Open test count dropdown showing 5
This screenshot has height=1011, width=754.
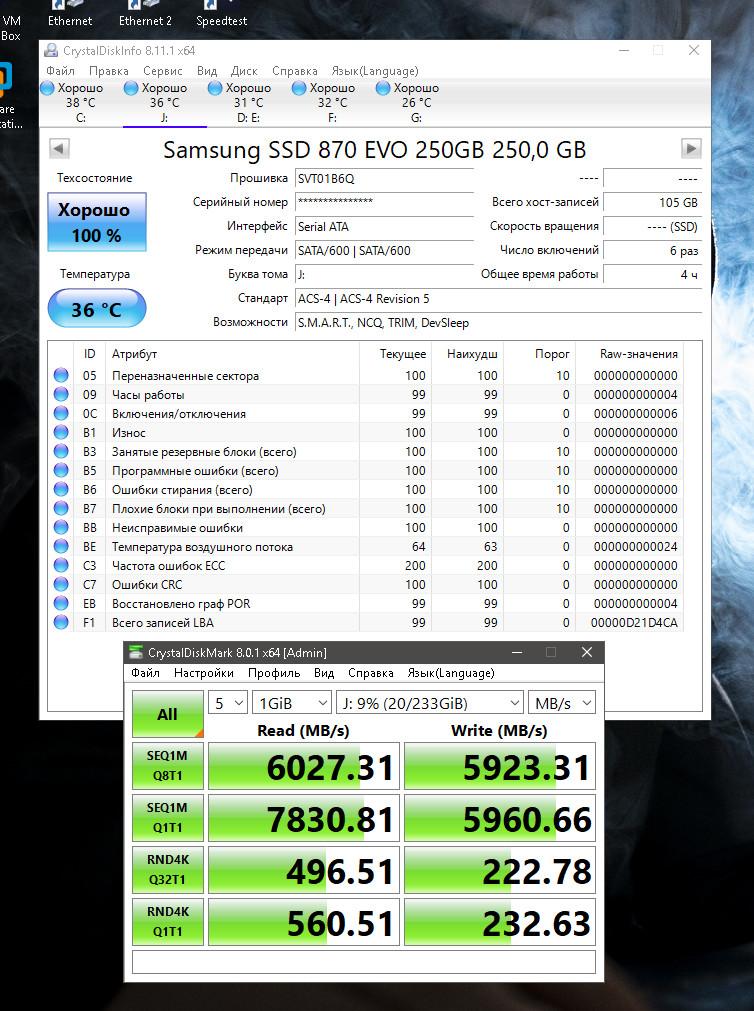pos(228,703)
